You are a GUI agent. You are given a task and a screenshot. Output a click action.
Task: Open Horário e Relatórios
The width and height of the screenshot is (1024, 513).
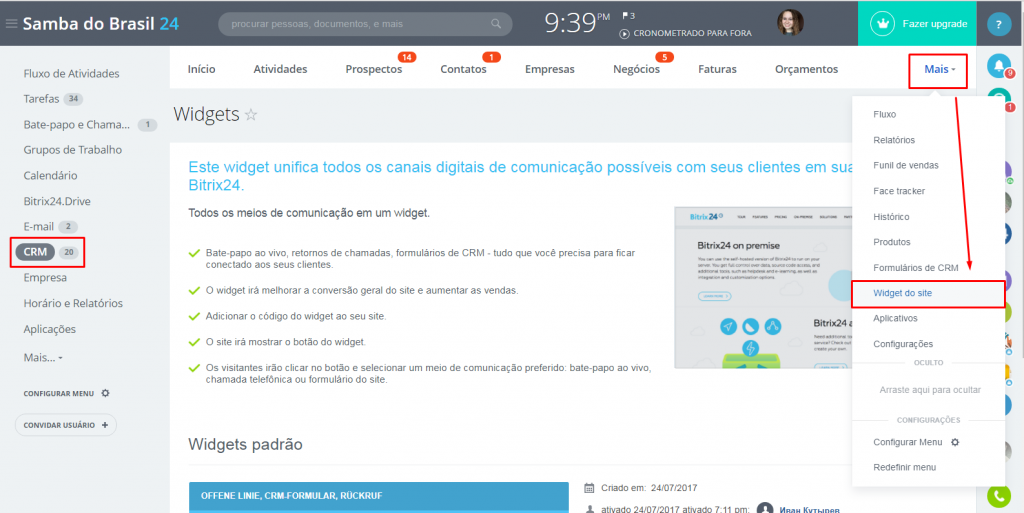(73, 303)
